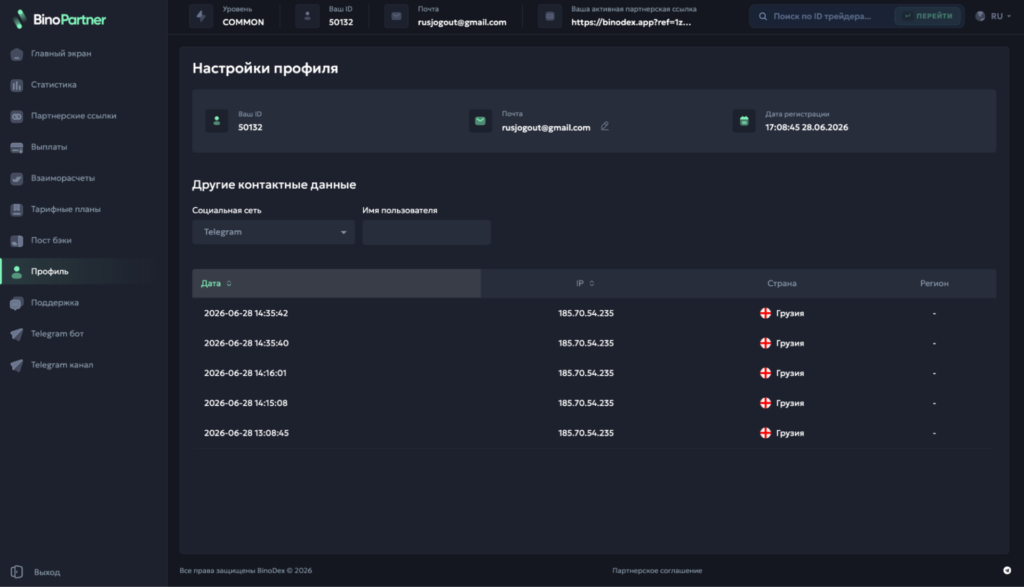Click the Страна column header

[782, 283]
